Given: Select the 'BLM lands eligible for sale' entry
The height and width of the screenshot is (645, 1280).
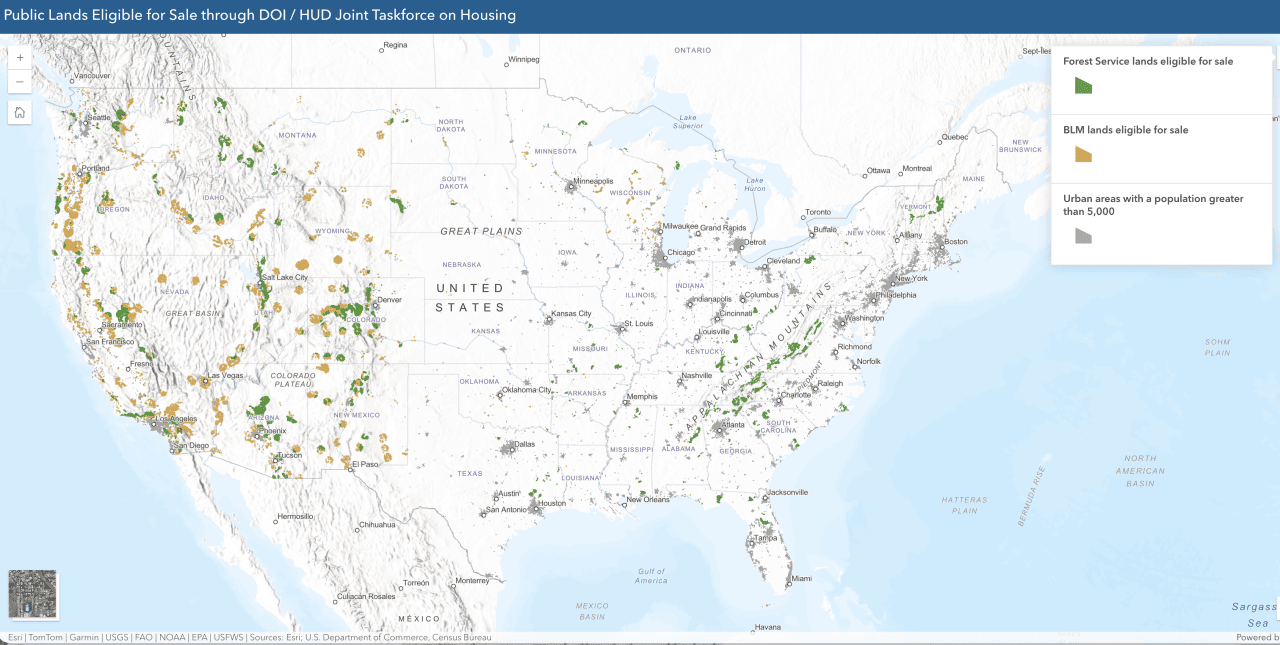Looking at the screenshot, I should coord(1127,129).
